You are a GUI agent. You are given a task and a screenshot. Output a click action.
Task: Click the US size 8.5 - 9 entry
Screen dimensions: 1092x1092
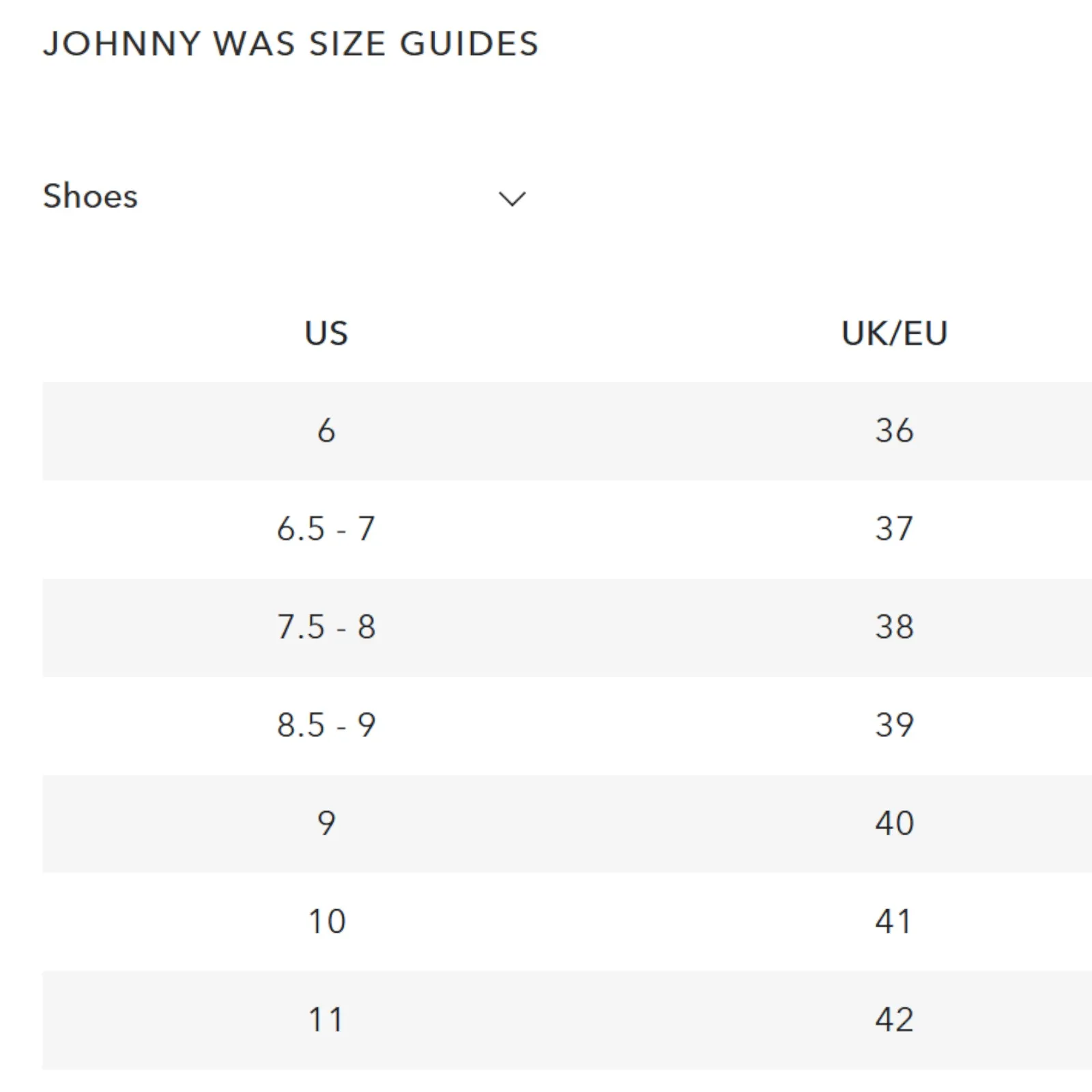[x=328, y=725]
